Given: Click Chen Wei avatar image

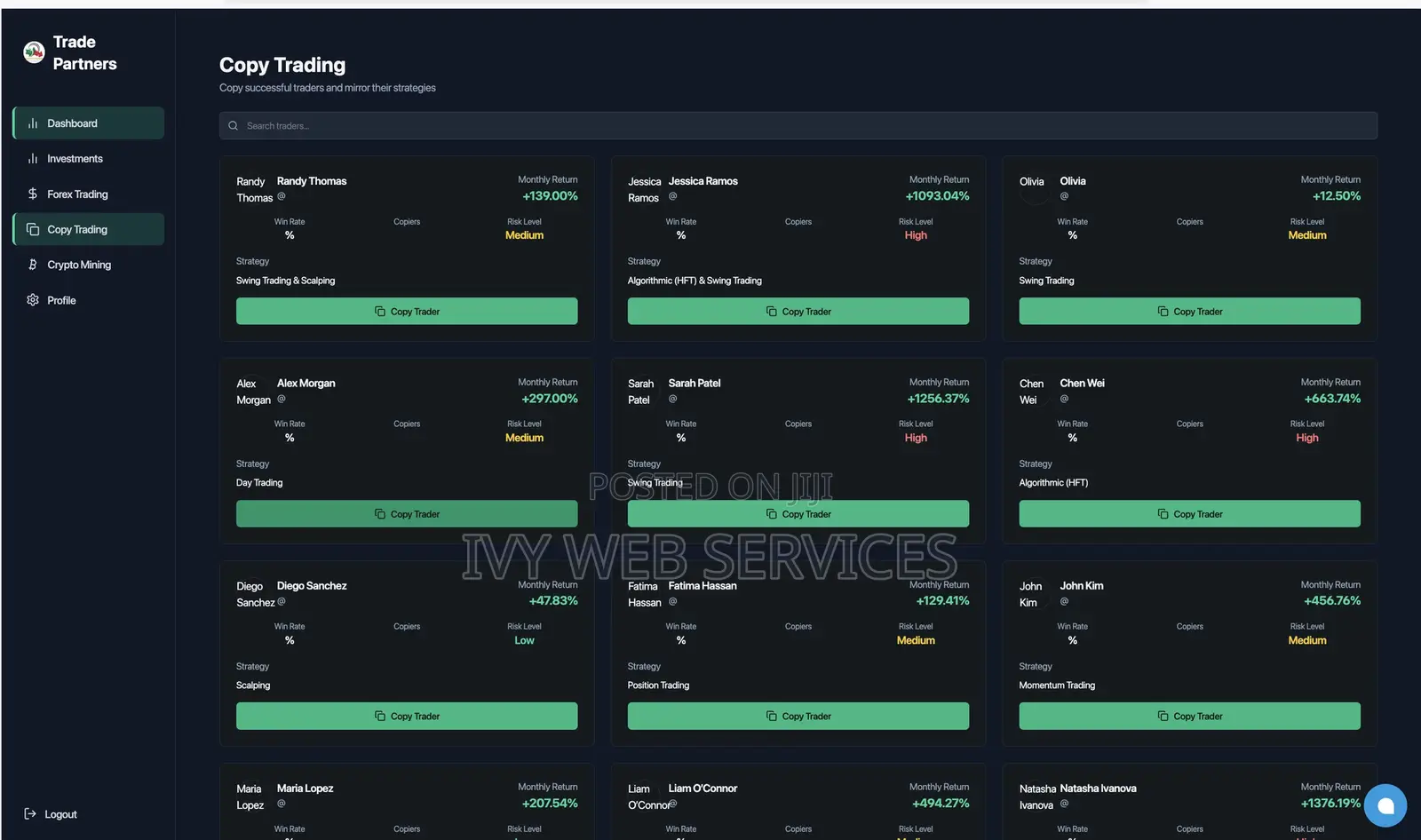Looking at the screenshot, I should [x=1035, y=392].
